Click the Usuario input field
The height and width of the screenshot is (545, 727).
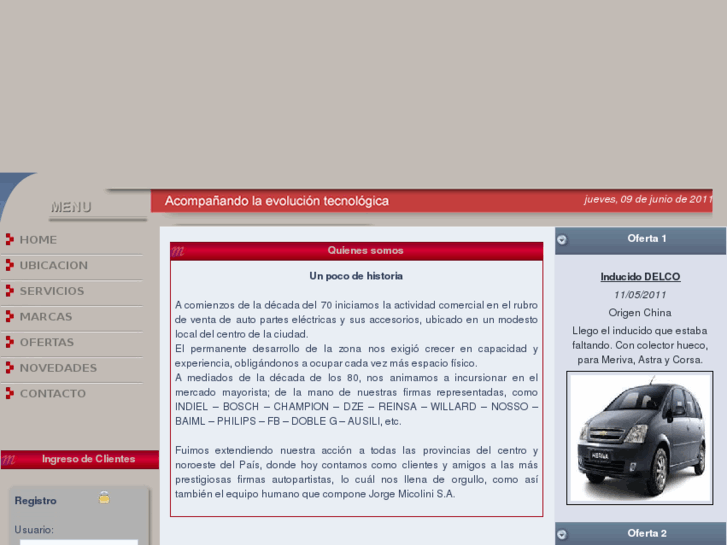pos(79,542)
